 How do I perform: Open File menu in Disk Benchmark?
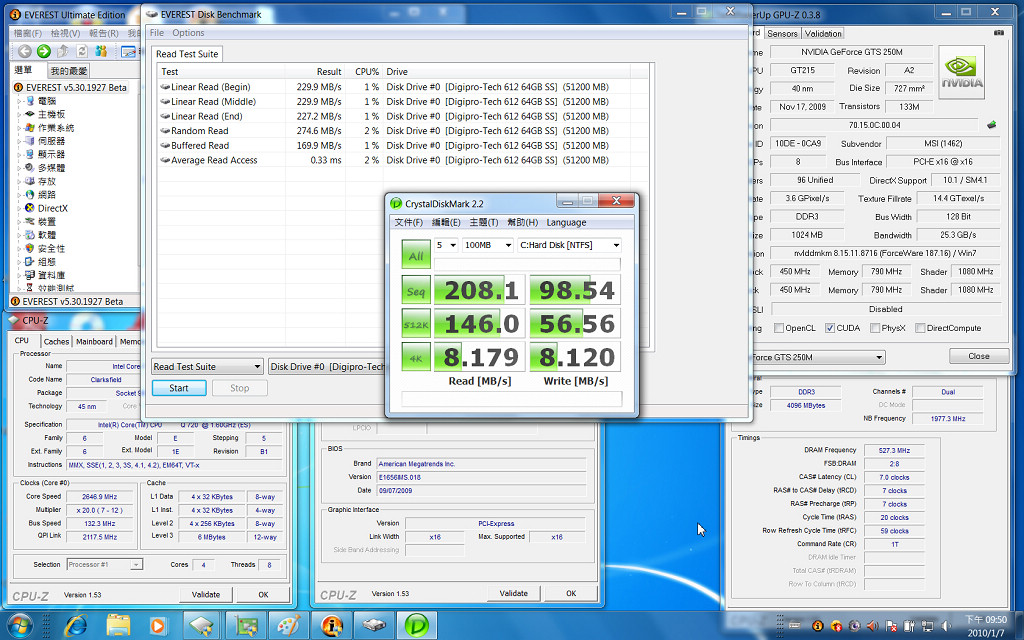coord(157,33)
